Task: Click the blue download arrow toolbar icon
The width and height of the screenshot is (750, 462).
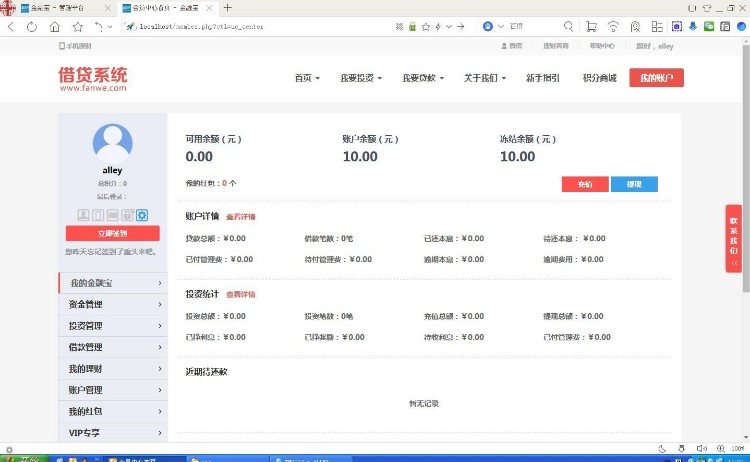Action: coord(693,26)
